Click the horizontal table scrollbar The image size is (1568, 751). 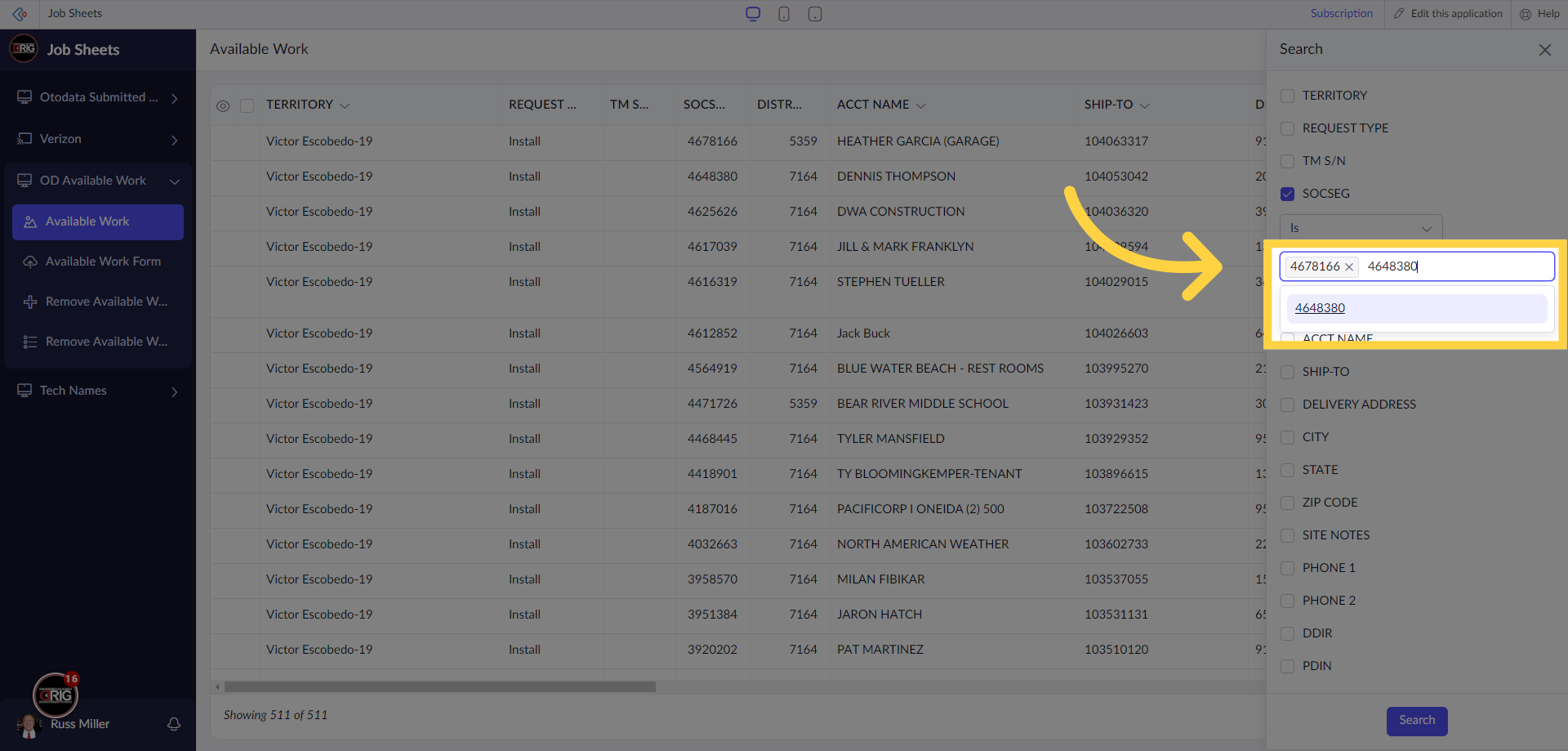(x=439, y=687)
